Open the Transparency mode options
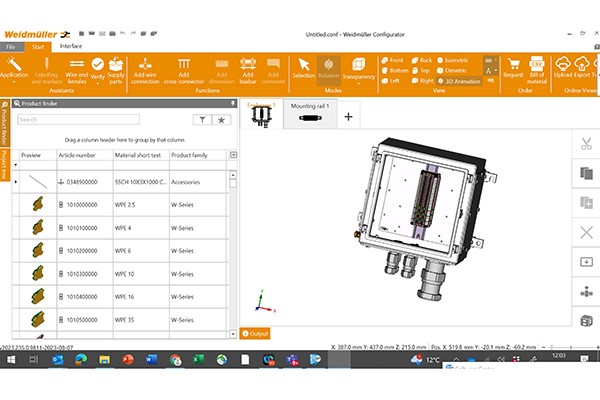This screenshot has height=400, width=600. point(359,71)
